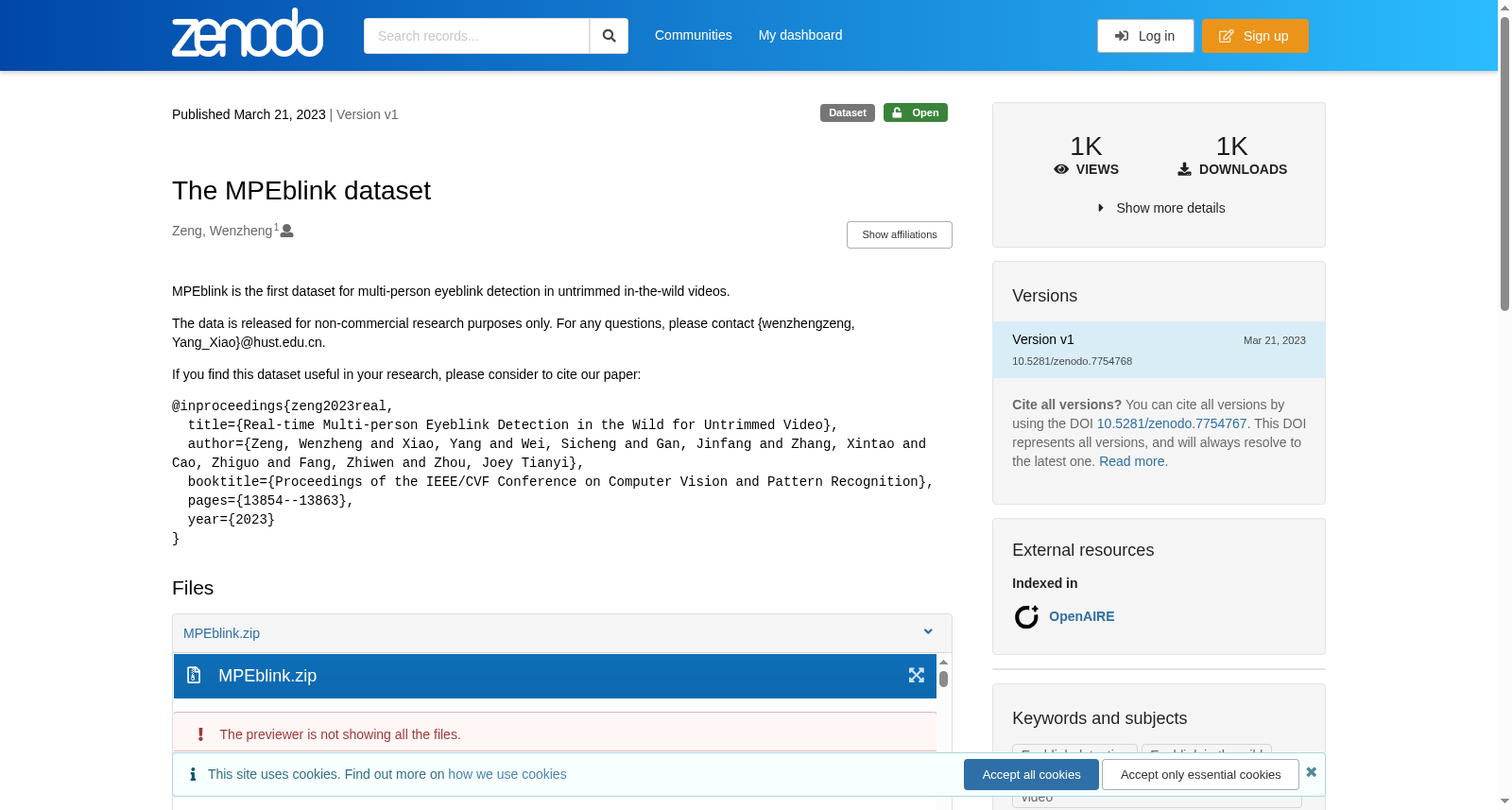The width and height of the screenshot is (1512, 810).
Task: Click the Log in button
Action: point(1145,36)
